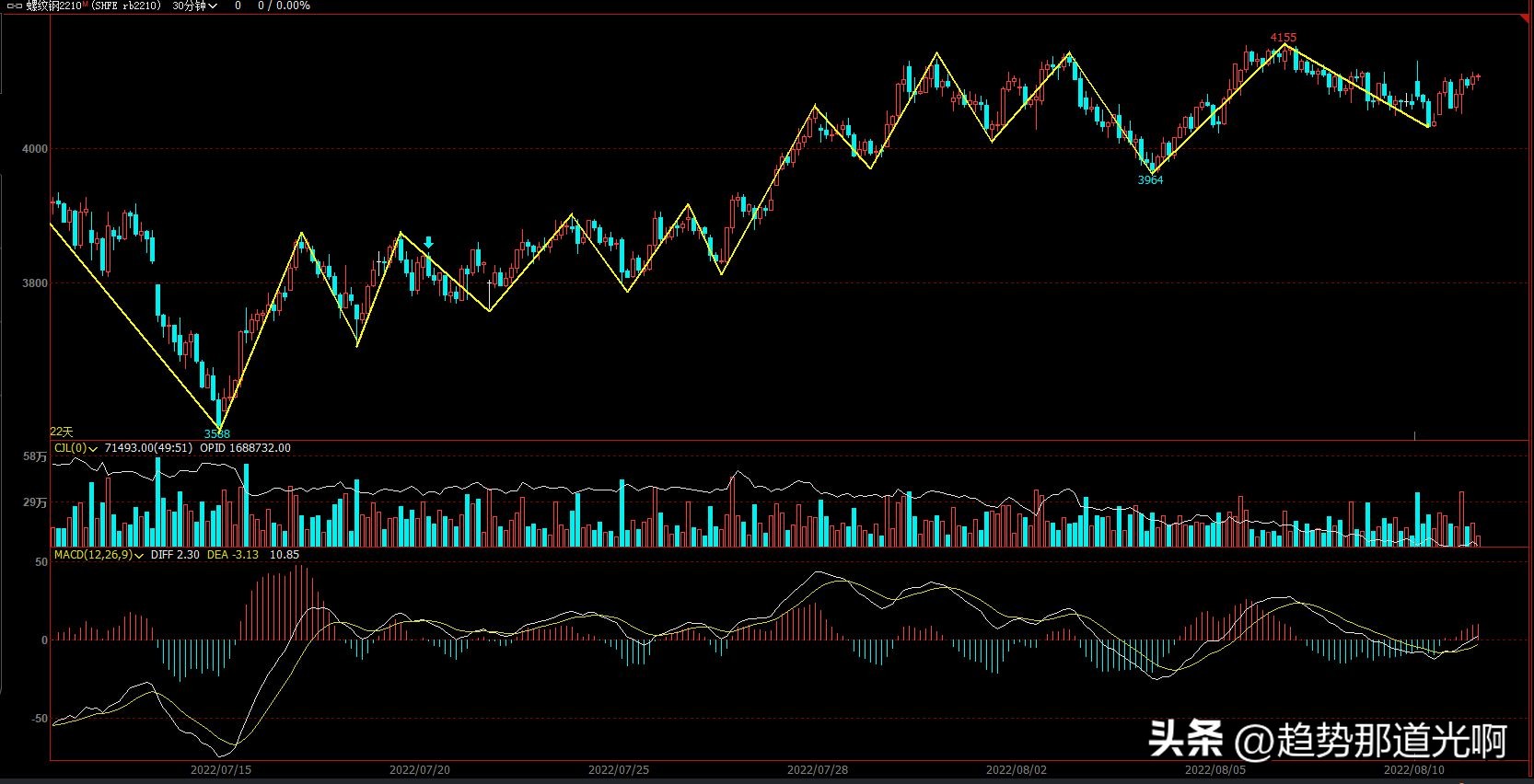The width and height of the screenshot is (1534, 784).
Task: Click the 22天 duration label
Action: [x=62, y=432]
